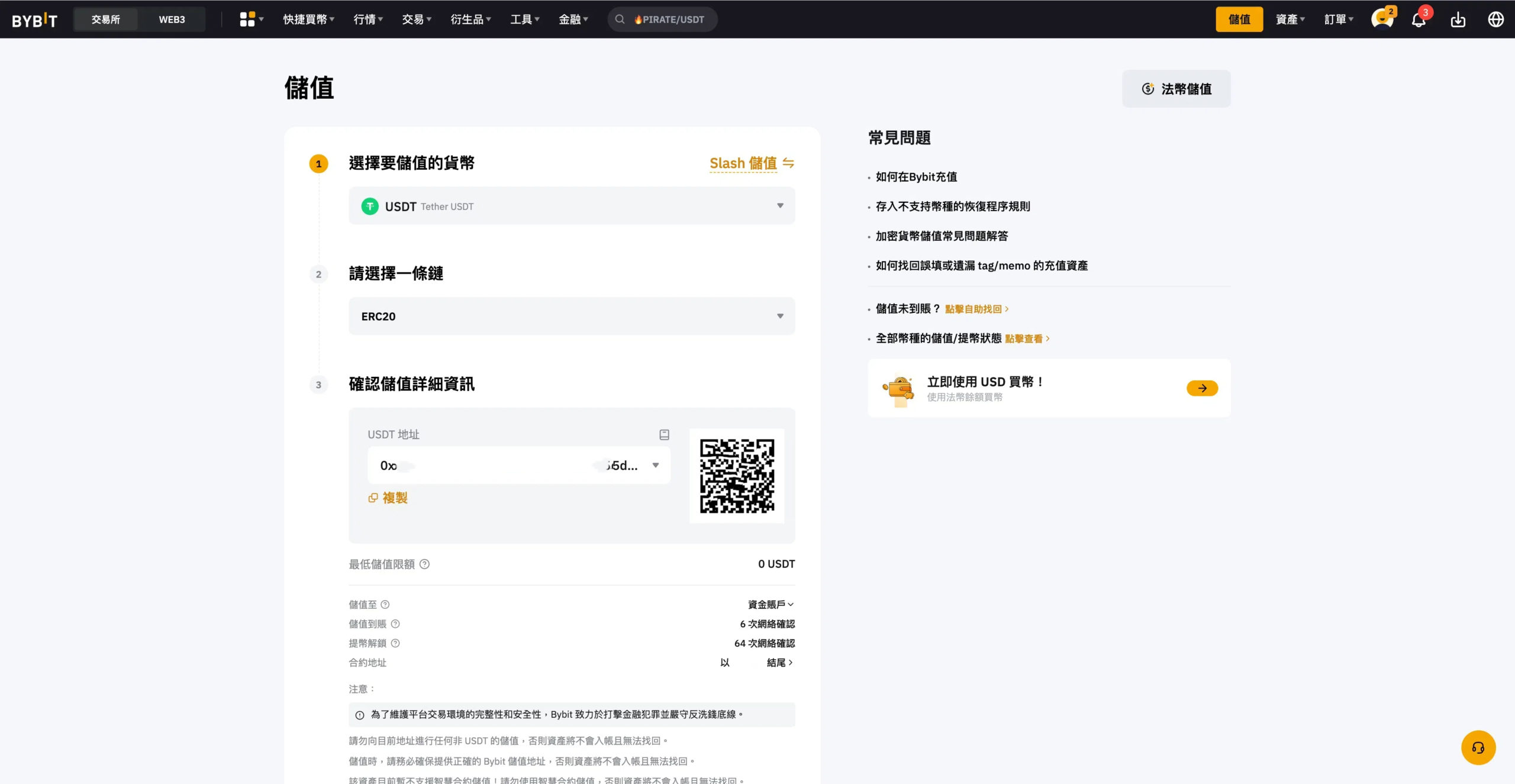Expand the deposit address dropdown arrow
The image size is (1515, 784).
point(656,465)
